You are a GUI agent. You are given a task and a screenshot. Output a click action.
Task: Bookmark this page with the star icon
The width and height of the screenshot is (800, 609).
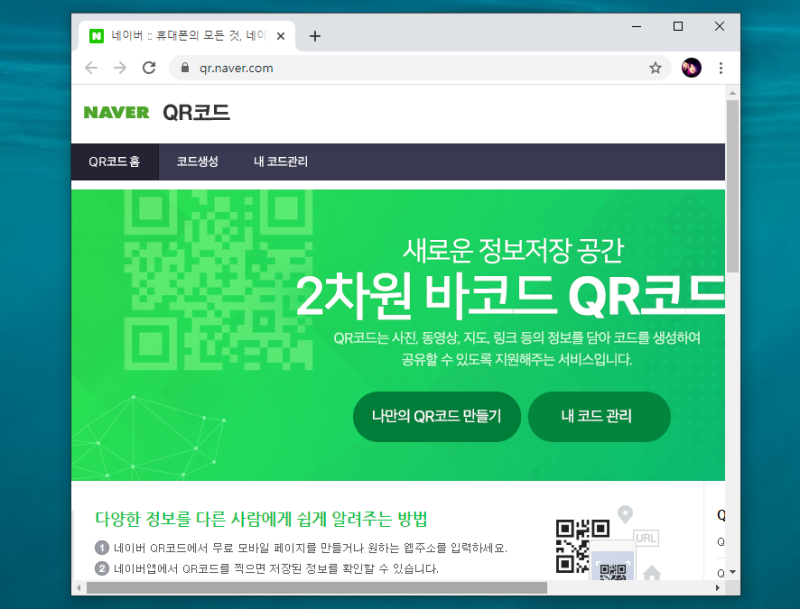tap(655, 68)
